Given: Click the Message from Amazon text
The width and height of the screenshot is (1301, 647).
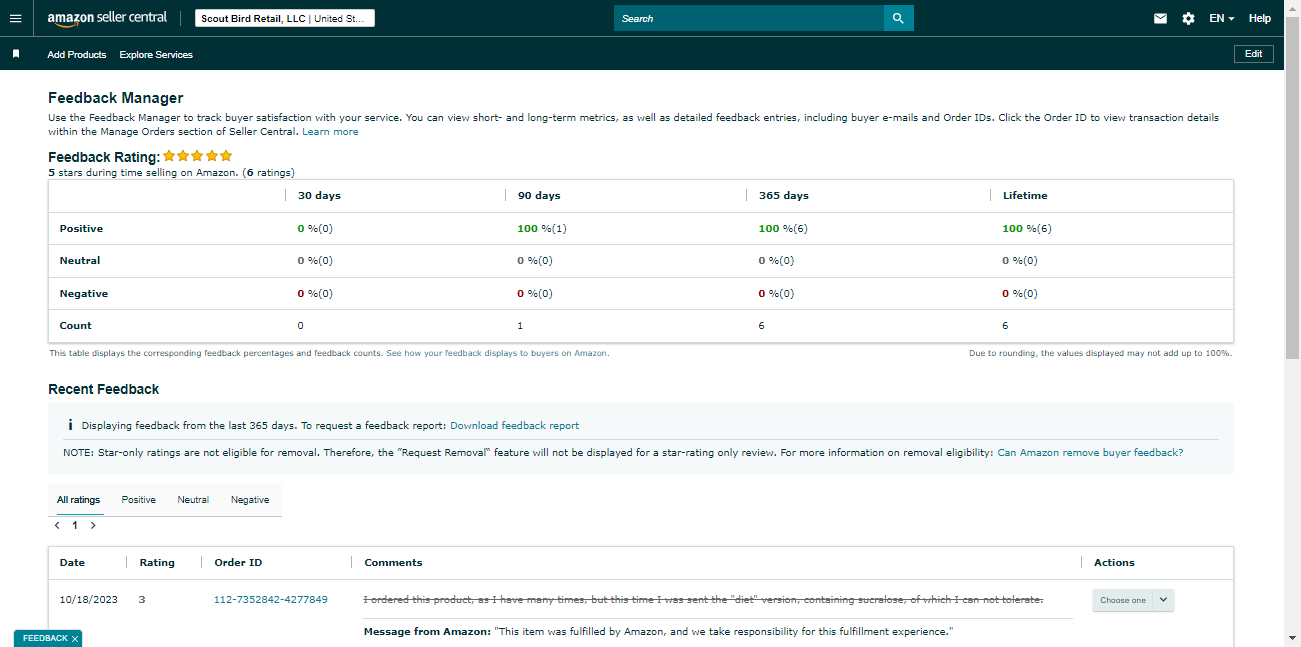Looking at the screenshot, I should pyautogui.click(x=660, y=632).
